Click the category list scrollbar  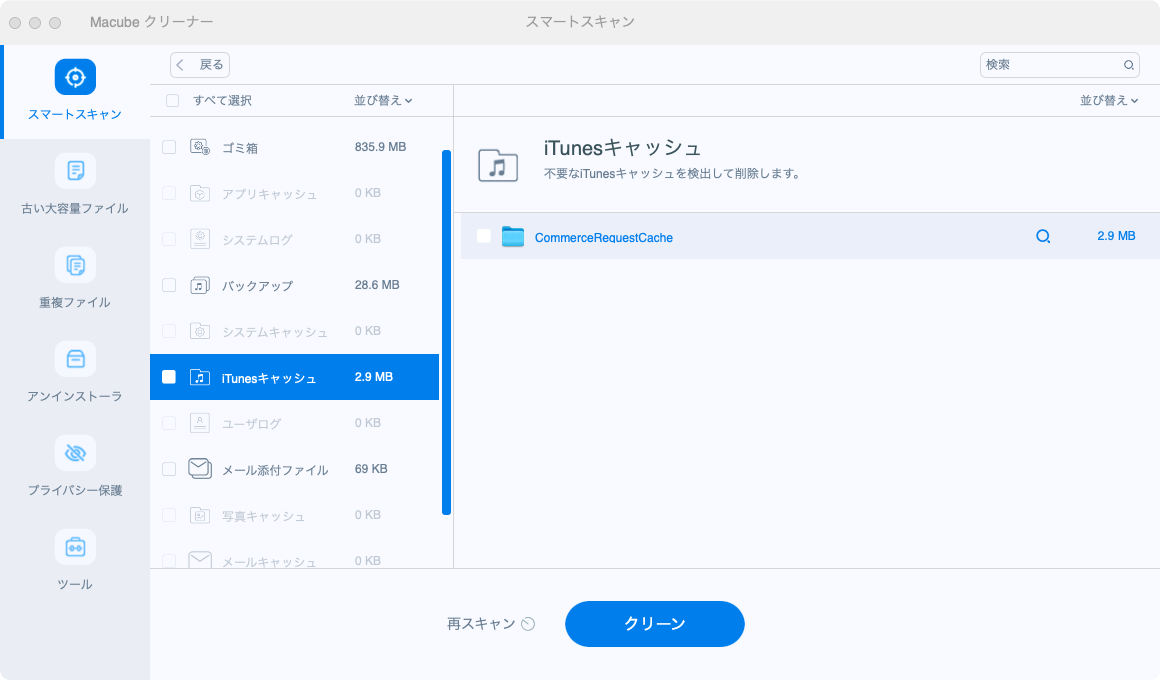point(446,332)
